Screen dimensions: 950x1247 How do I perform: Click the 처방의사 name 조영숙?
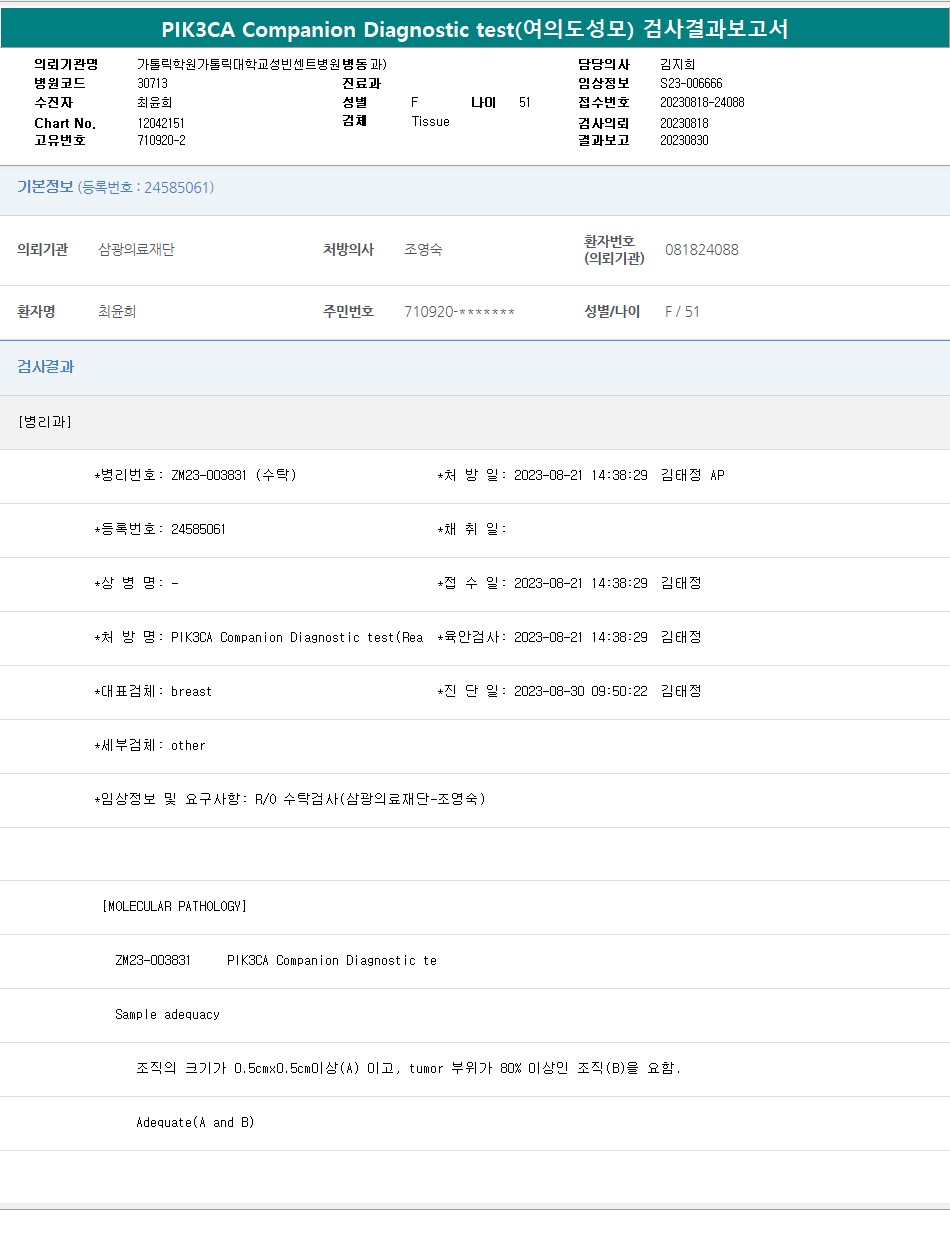423,250
